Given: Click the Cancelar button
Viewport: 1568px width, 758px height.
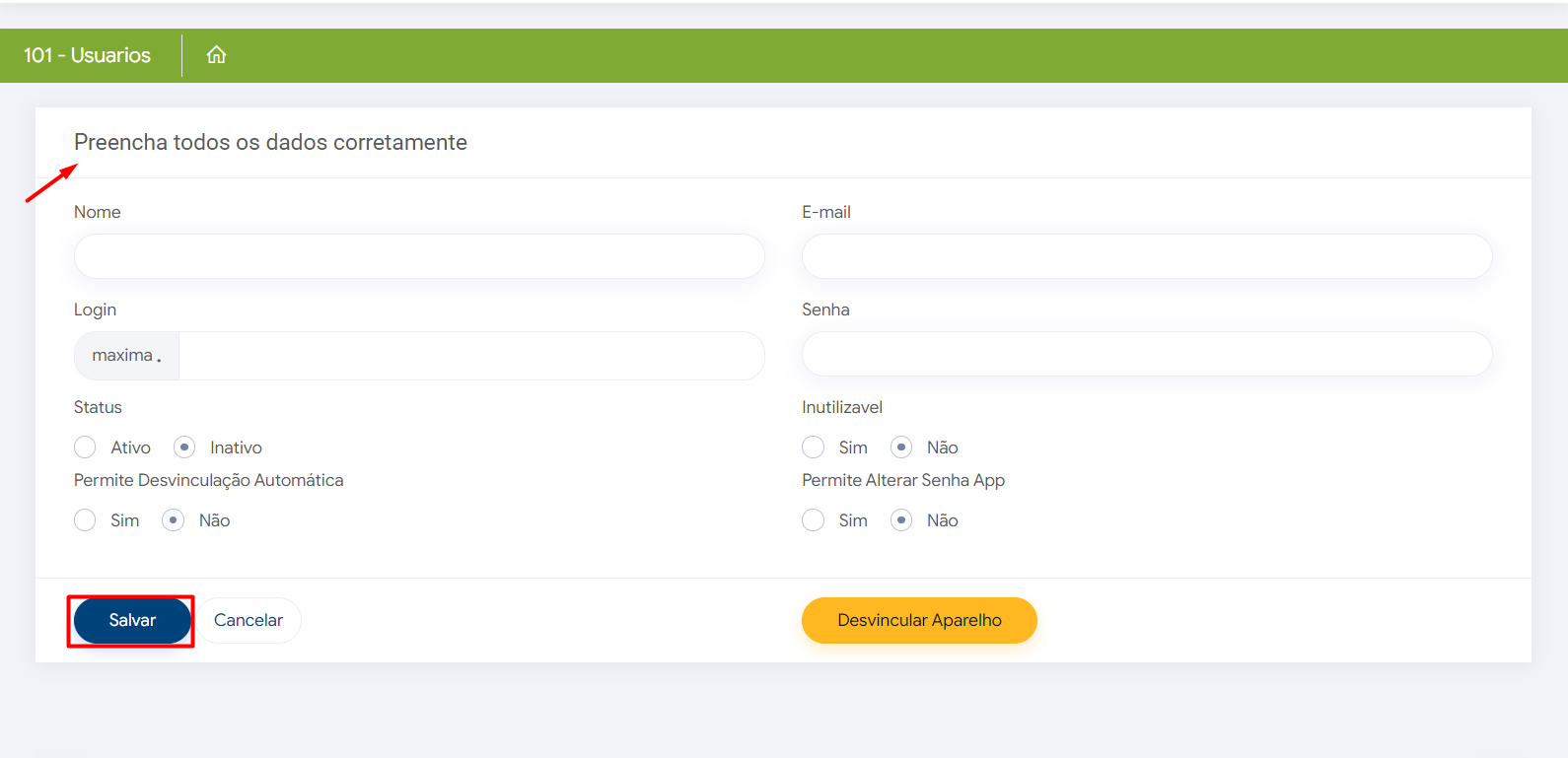Looking at the screenshot, I should tap(249, 620).
